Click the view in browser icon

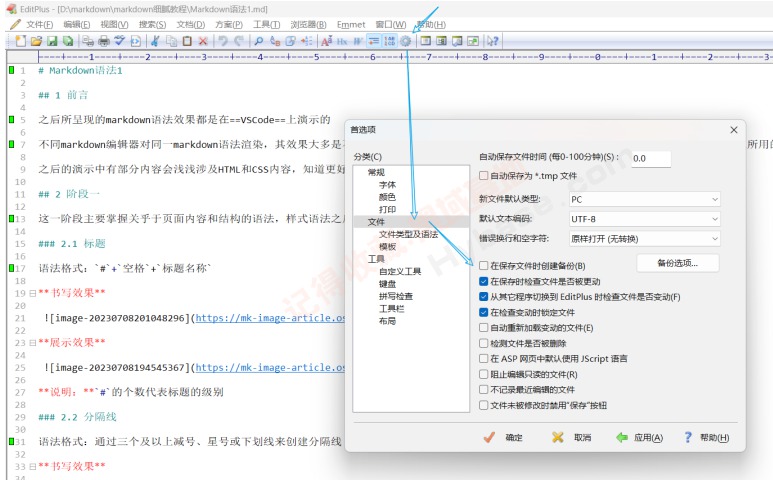[x=135, y=41]
